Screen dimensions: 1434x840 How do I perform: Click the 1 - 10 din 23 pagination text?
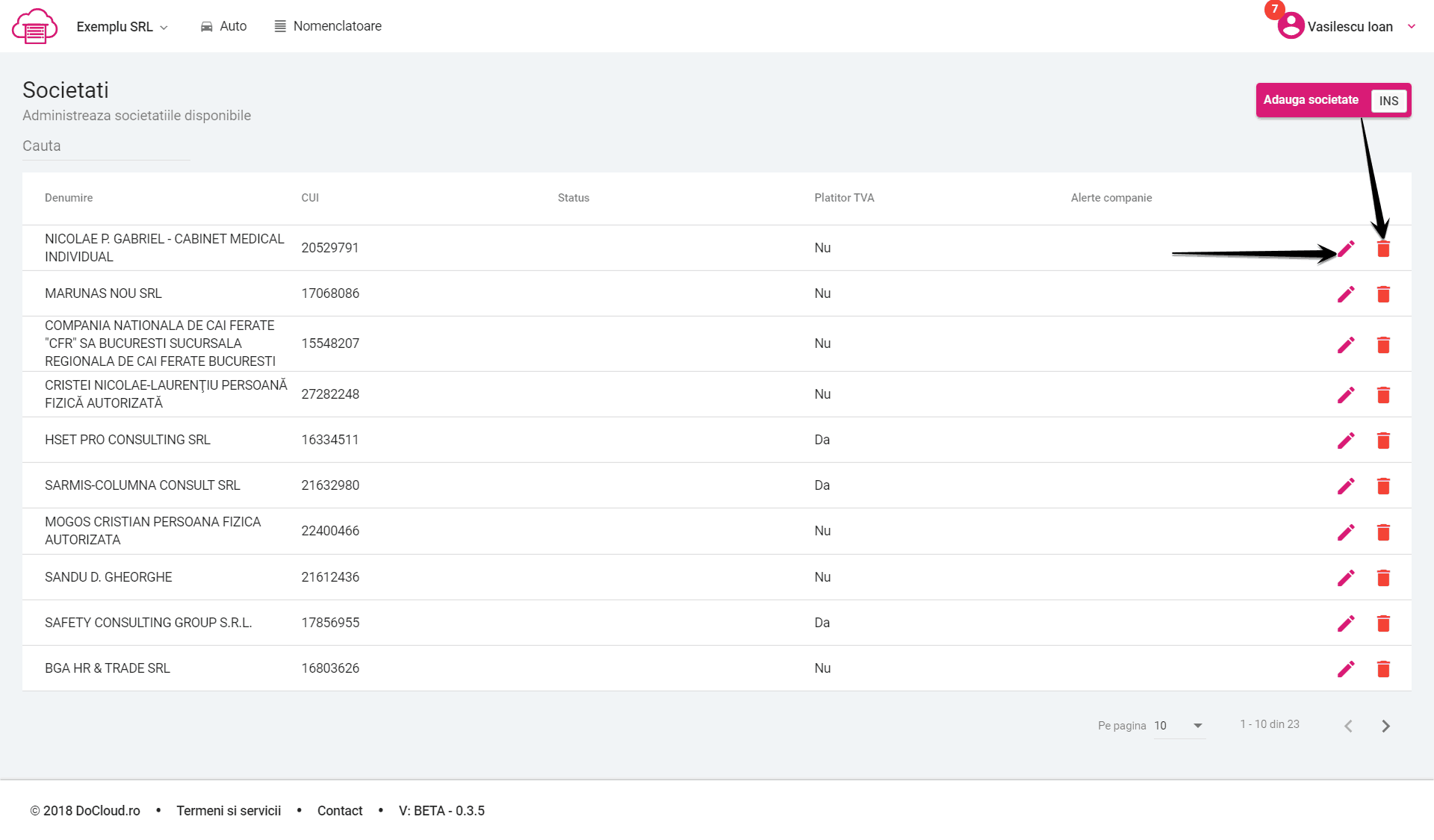click(1270, 724)
